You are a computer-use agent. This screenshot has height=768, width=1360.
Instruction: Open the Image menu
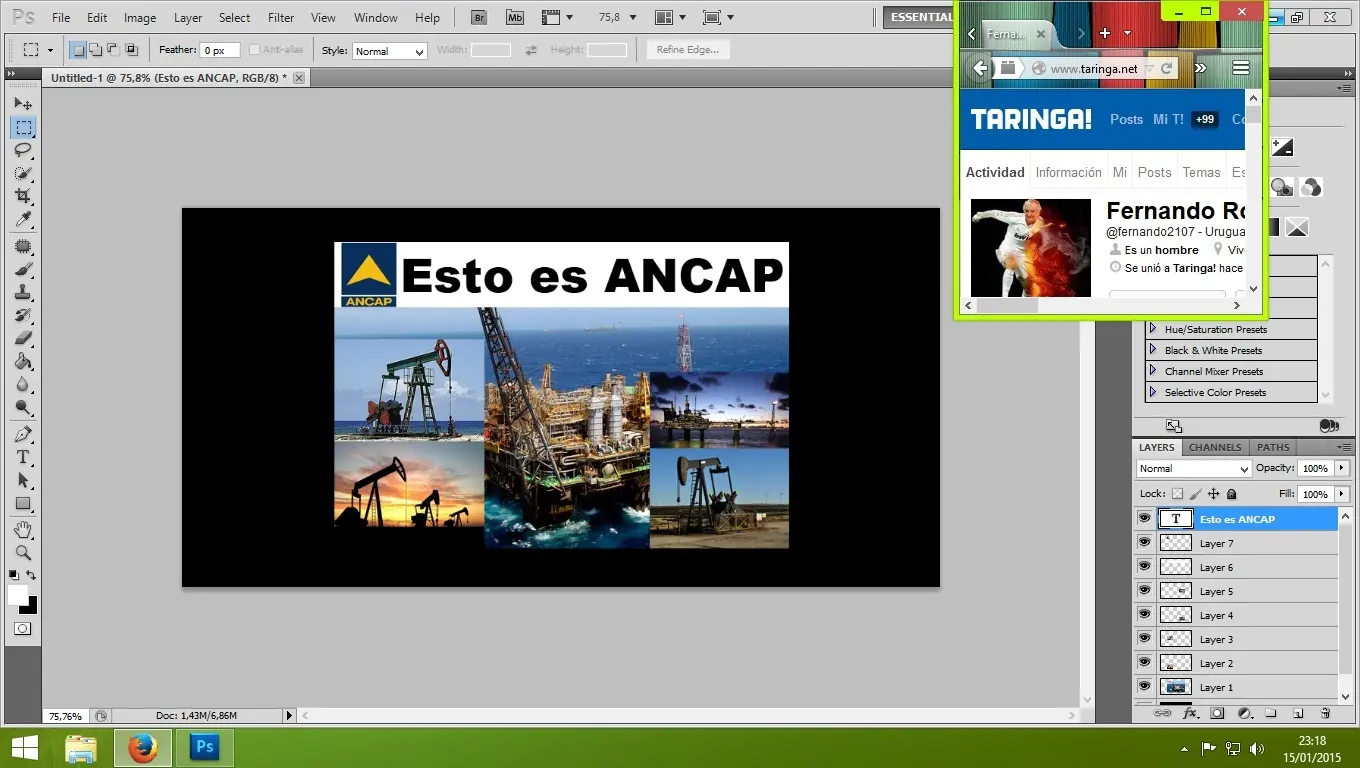pos(140,18)
